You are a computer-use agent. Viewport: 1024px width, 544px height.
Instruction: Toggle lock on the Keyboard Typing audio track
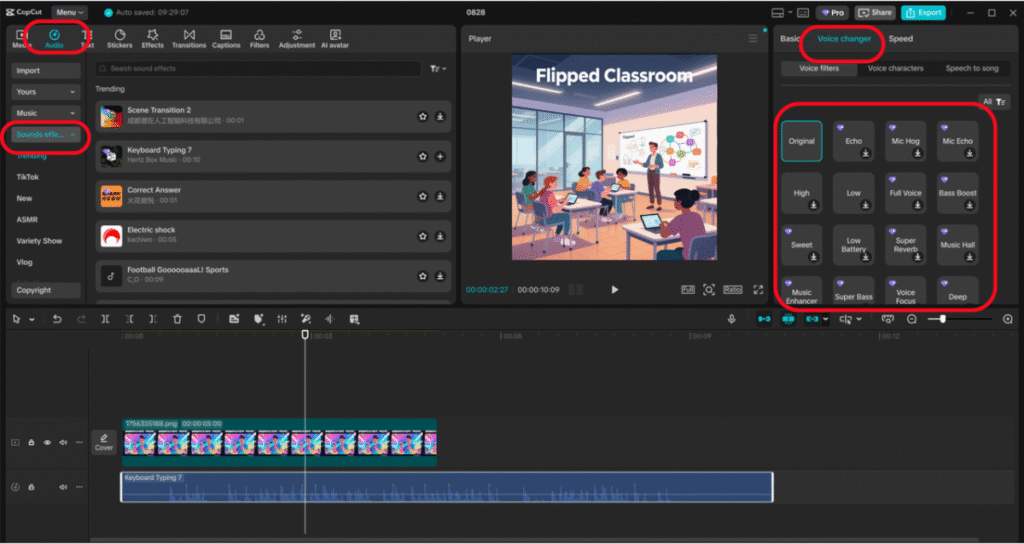pyautogui.click(x=31, y=487)
